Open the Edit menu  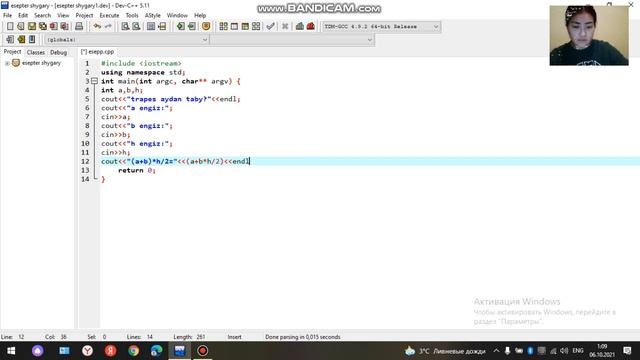[x=23, y=16]
